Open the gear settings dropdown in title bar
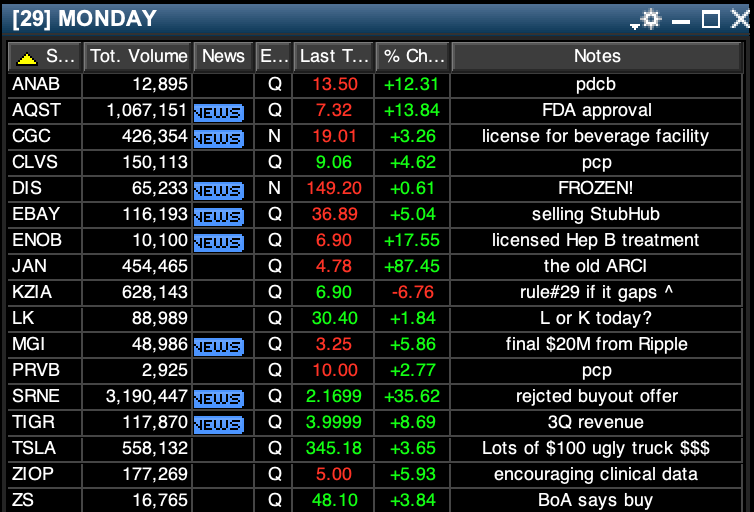 pos(647,20)
